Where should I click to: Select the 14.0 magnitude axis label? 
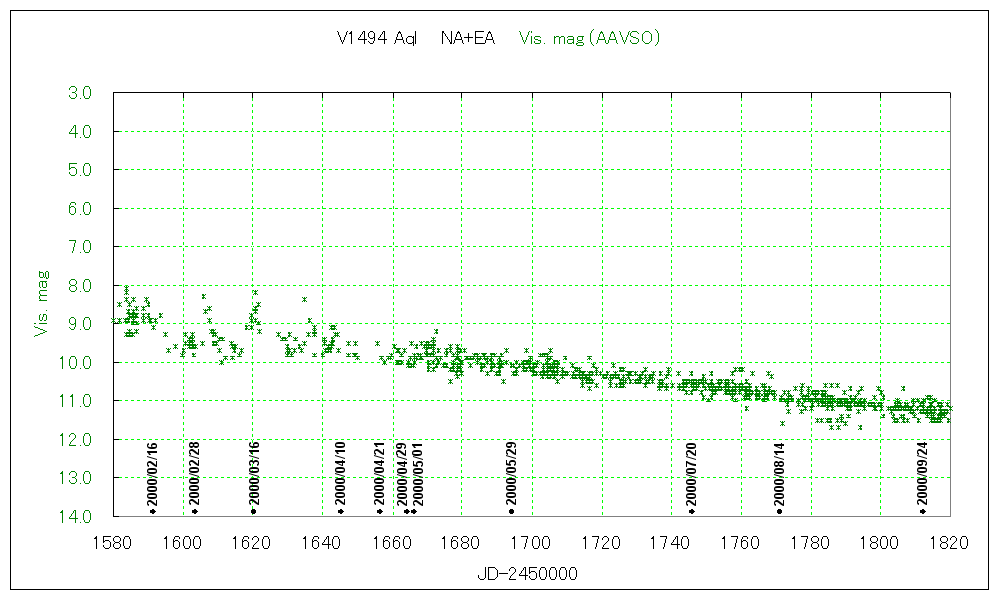pos(77,516)
